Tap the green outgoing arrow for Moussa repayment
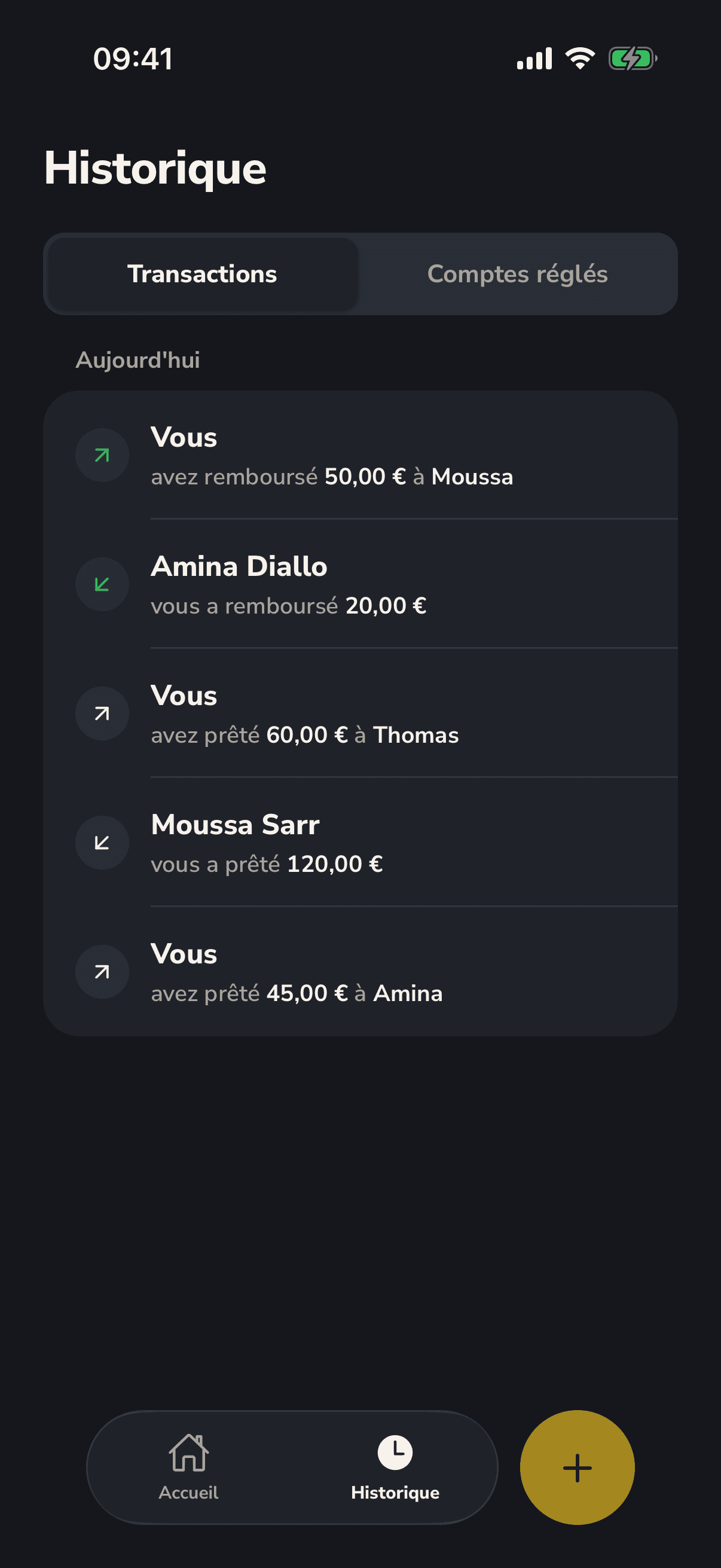The height and width of the screenshot is (1568, 721). tap(102, 454)
